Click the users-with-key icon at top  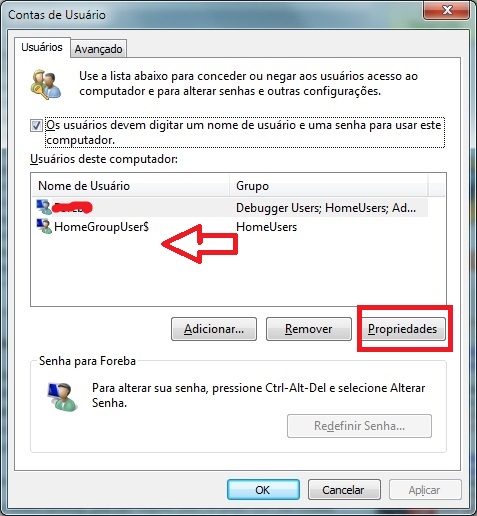[46, 85]
